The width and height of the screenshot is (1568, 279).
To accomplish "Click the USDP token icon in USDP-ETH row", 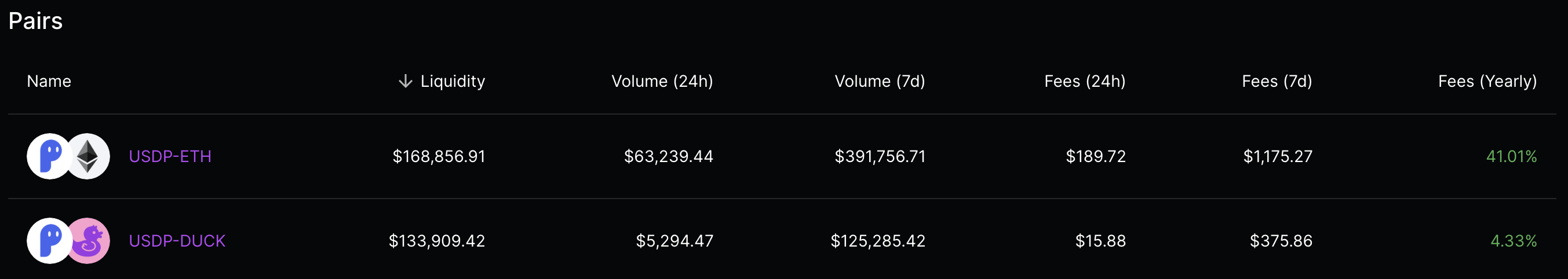I will point(49,156).
